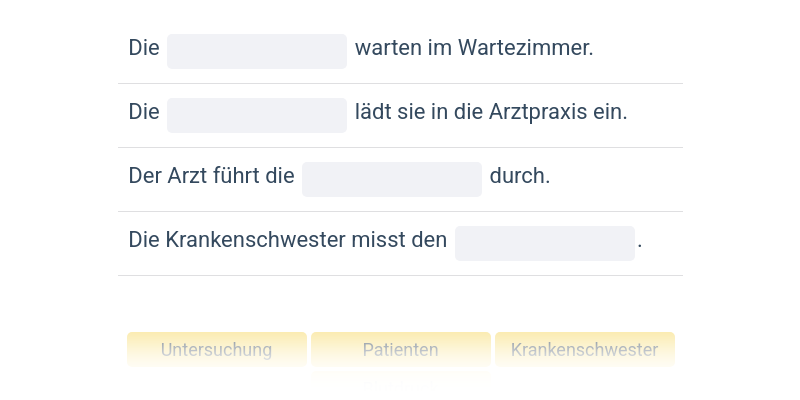Choose the 'Patienten' word tile
This screenshot has height=400, width=800.
[401, 350]
